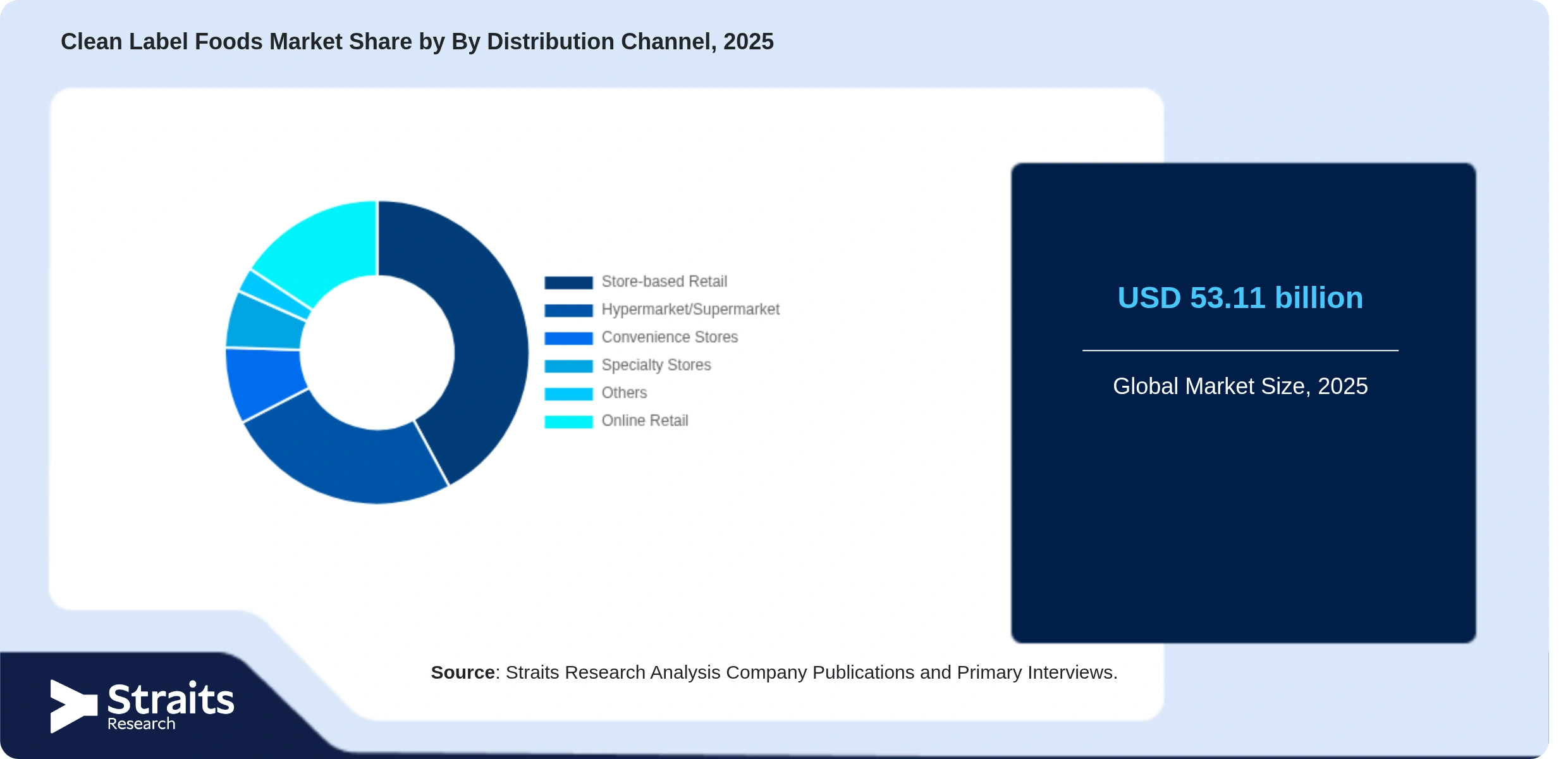Screen dimensions: 1568x759
Task: Click the Convenience Stores legend color swatch
Action: pyautogui.click(x=568, y=338)
